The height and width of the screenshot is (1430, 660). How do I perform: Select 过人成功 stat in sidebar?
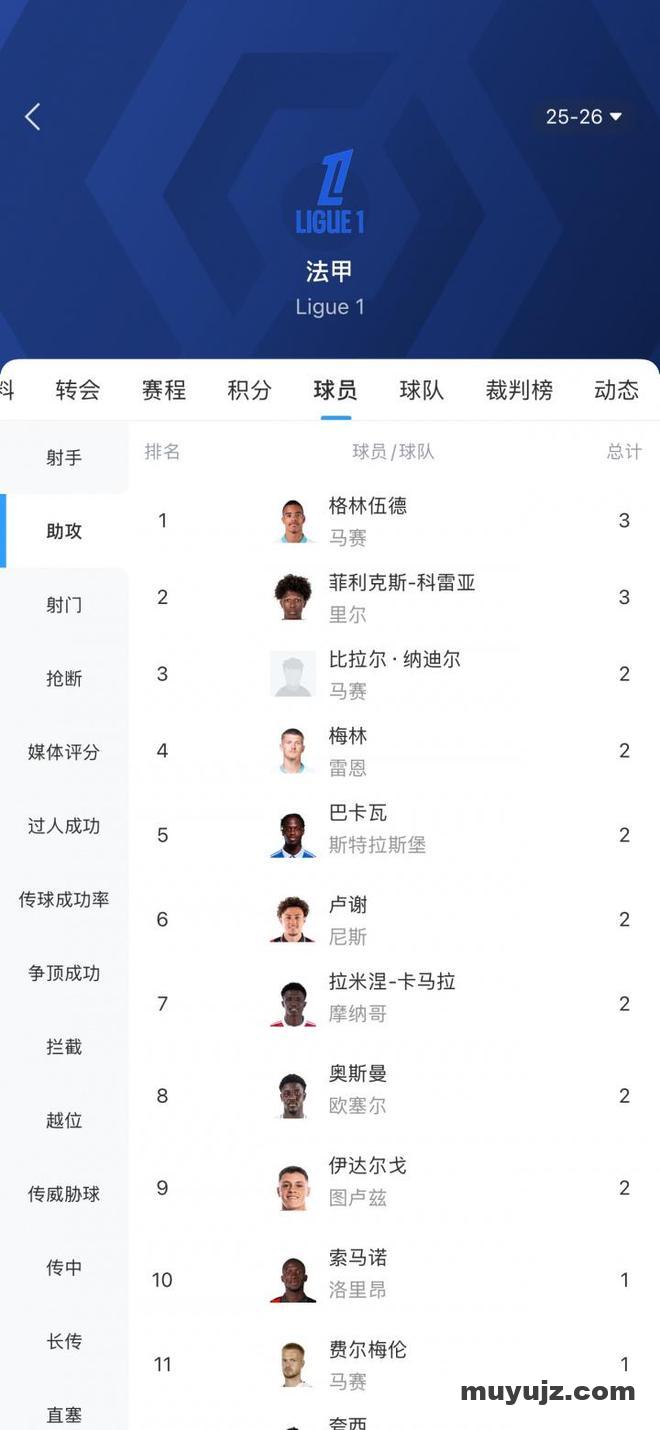tap(64, 826)
